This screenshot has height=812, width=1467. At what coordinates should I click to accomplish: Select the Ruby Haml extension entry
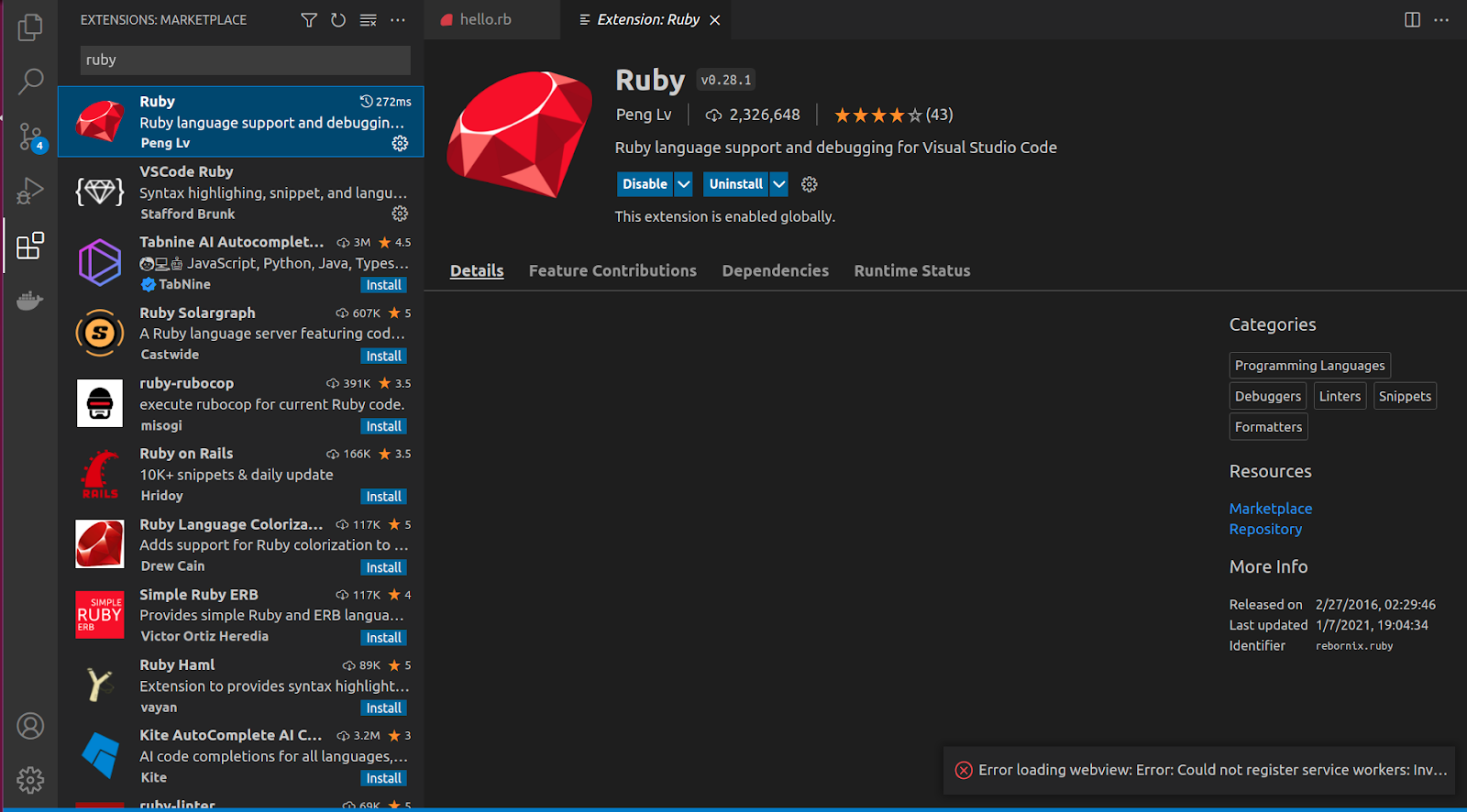[x=241, y=686]
